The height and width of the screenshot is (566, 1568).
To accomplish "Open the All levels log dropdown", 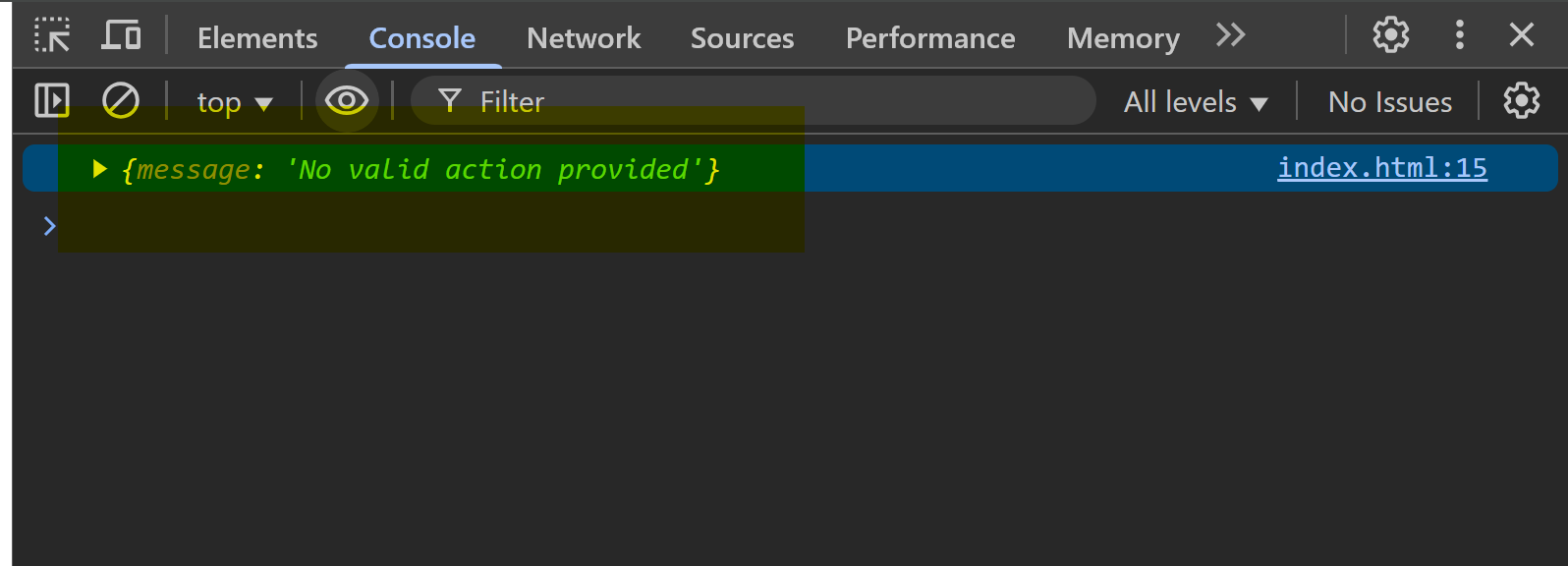I will coord(1195,102).
